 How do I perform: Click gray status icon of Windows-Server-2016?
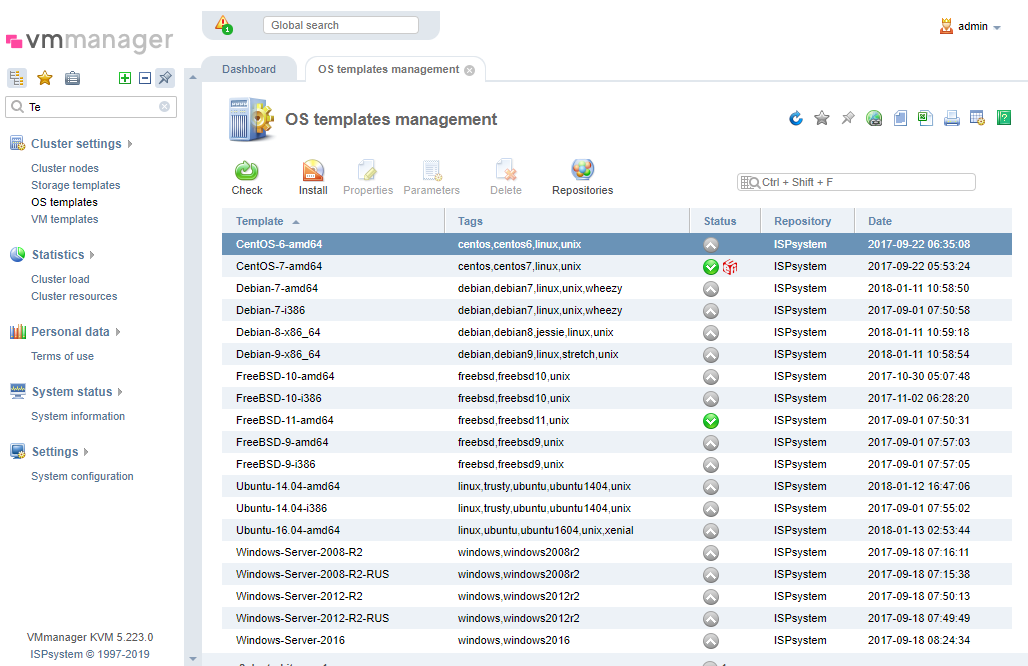click(x=711, y=641)
